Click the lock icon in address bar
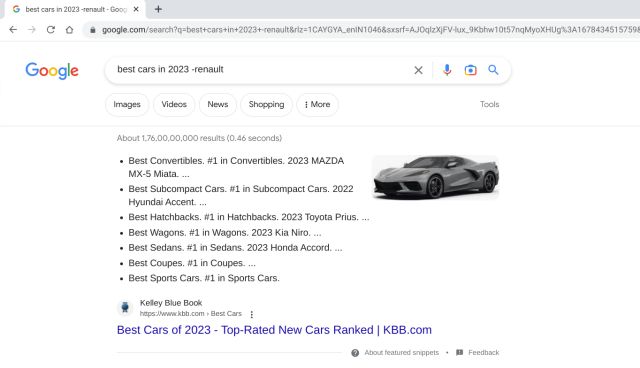 [x=93, y=30]
